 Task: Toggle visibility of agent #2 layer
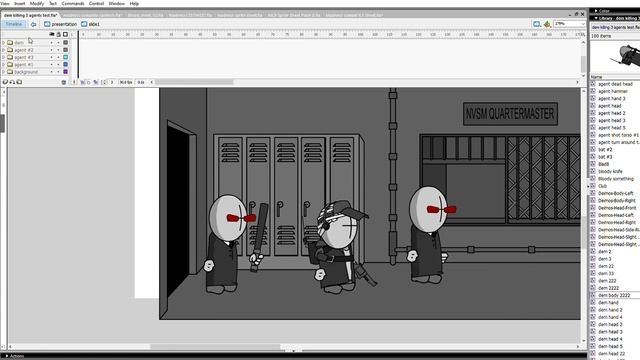[52, 50]
